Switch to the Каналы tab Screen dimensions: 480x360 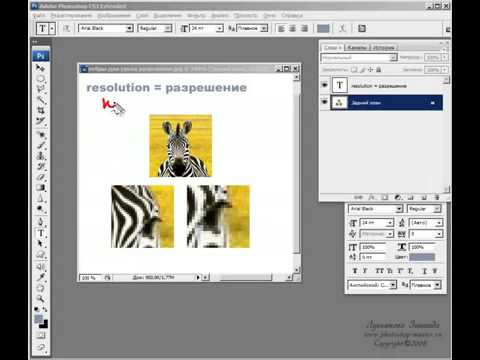coord(357,48)
